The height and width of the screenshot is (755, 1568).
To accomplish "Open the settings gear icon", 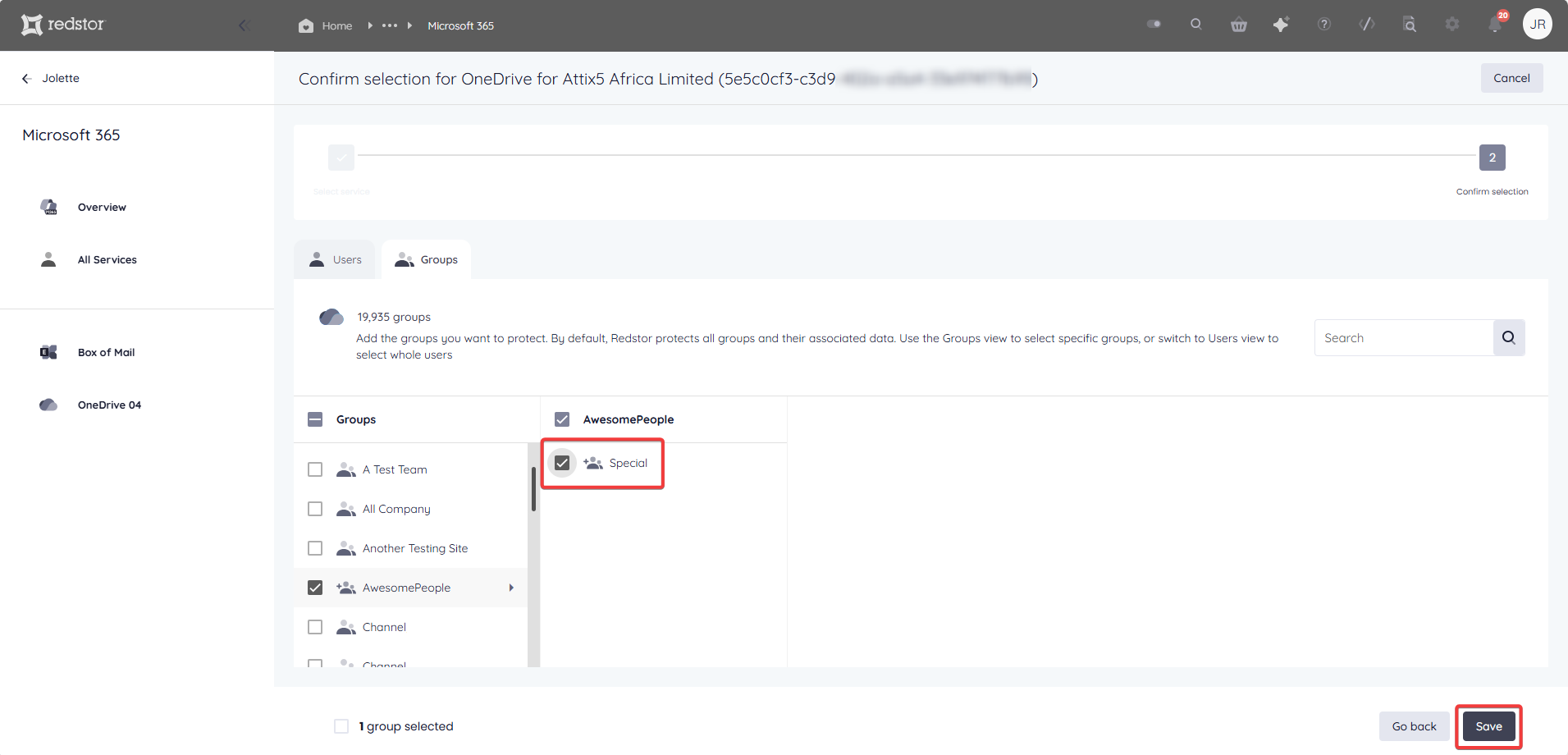I will (1452, 25).
